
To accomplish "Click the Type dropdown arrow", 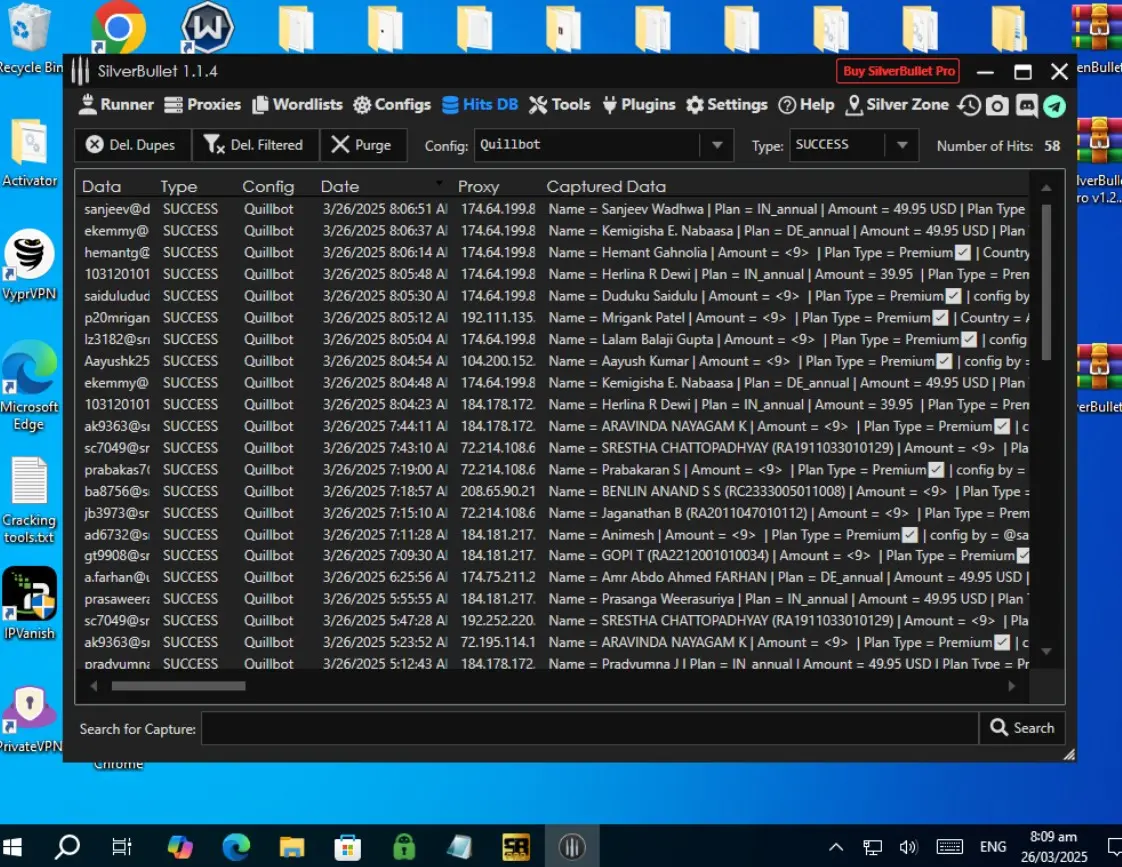I will 902,145.
